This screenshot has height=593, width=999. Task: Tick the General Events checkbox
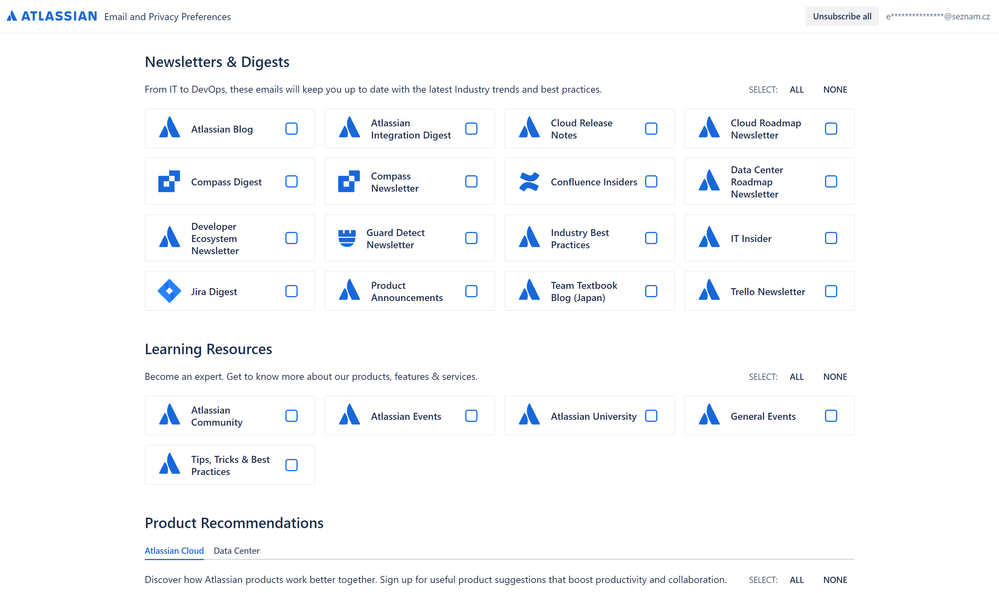(831, 416)
